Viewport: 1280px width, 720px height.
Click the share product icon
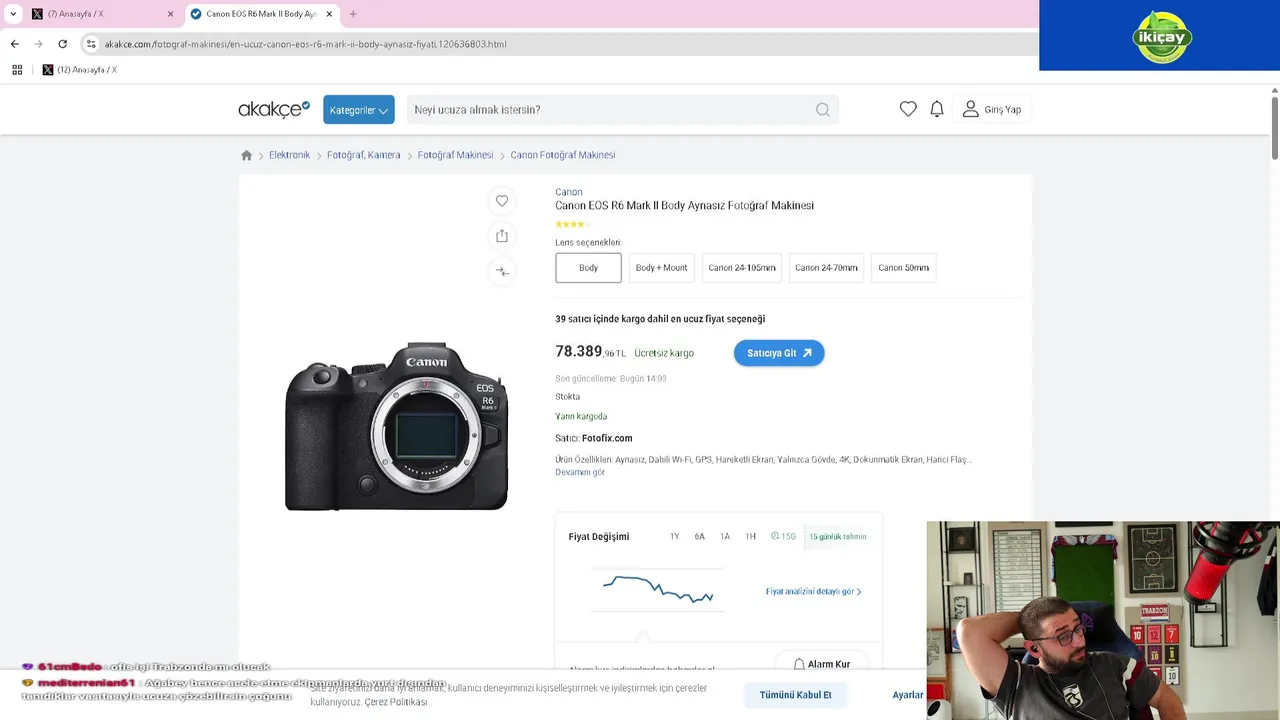tap(502, 236)
